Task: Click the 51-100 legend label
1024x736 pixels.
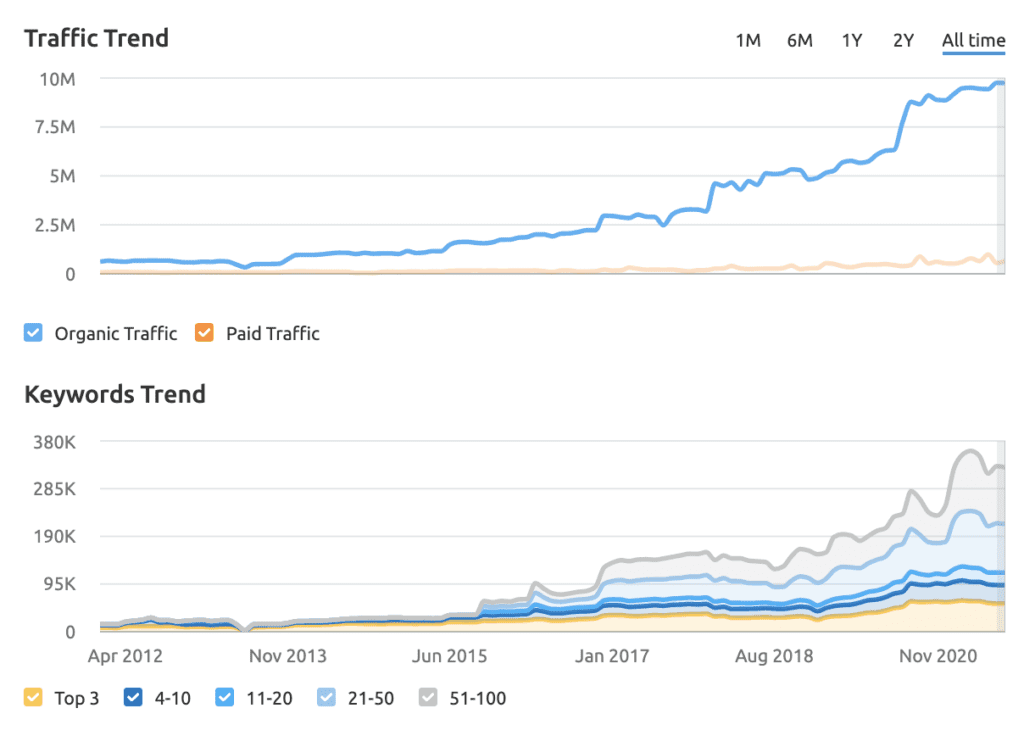Action: (477, 698)
